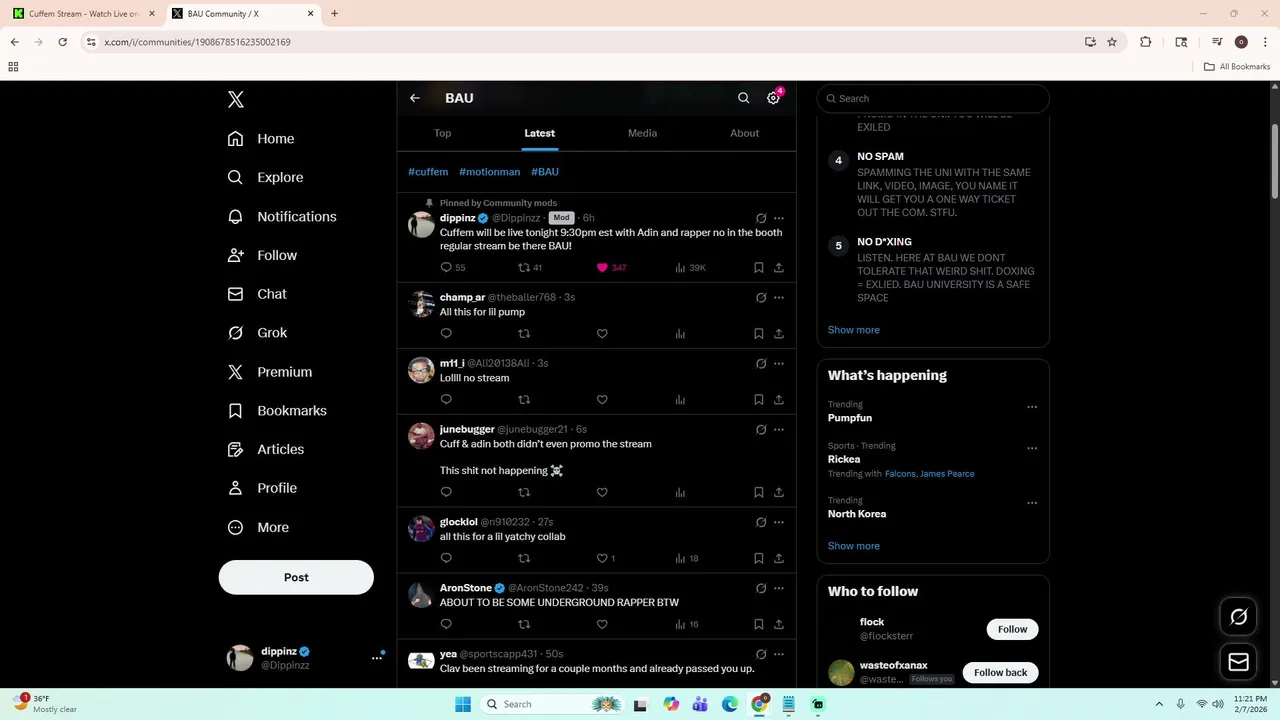Switch to Media tab
Image resolution: width=1280 pixels, height=720 pixels.
(x=642, y=133)
